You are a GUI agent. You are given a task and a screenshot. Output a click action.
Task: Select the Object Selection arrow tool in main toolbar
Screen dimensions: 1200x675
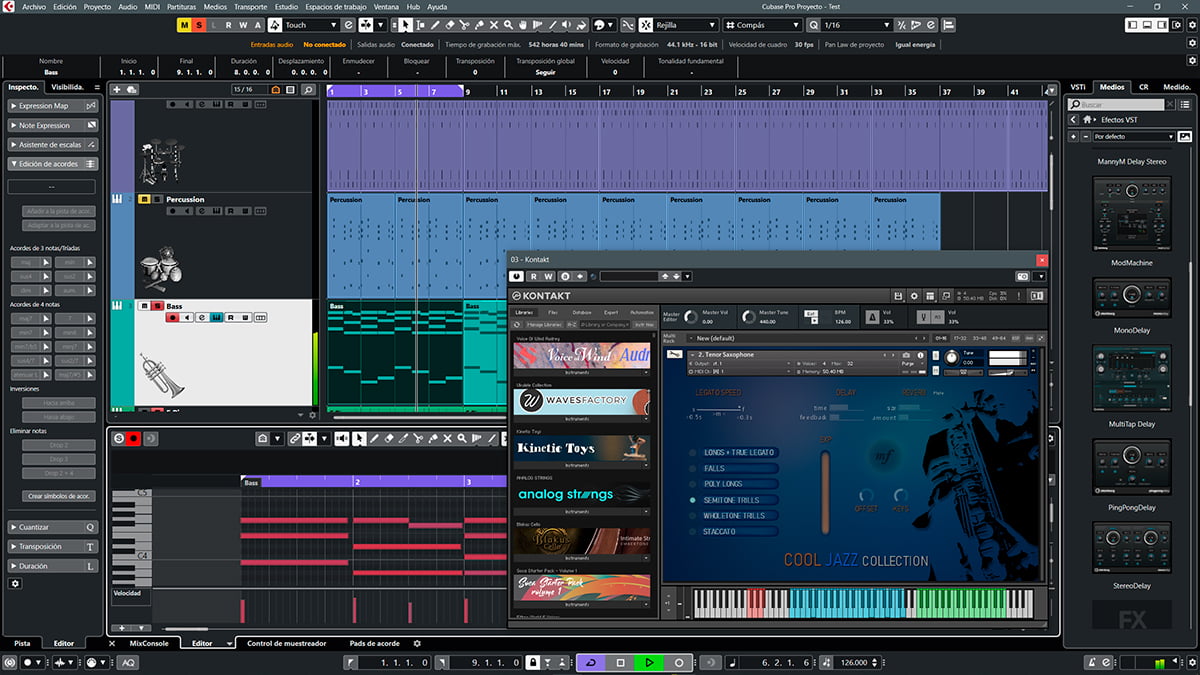tap(406, 25)
